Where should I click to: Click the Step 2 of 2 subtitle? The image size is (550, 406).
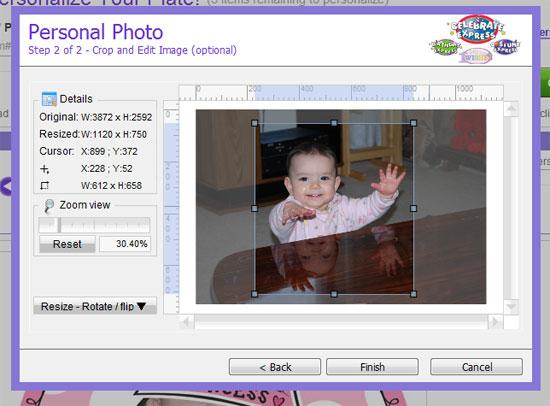click(x=132, y=50)
